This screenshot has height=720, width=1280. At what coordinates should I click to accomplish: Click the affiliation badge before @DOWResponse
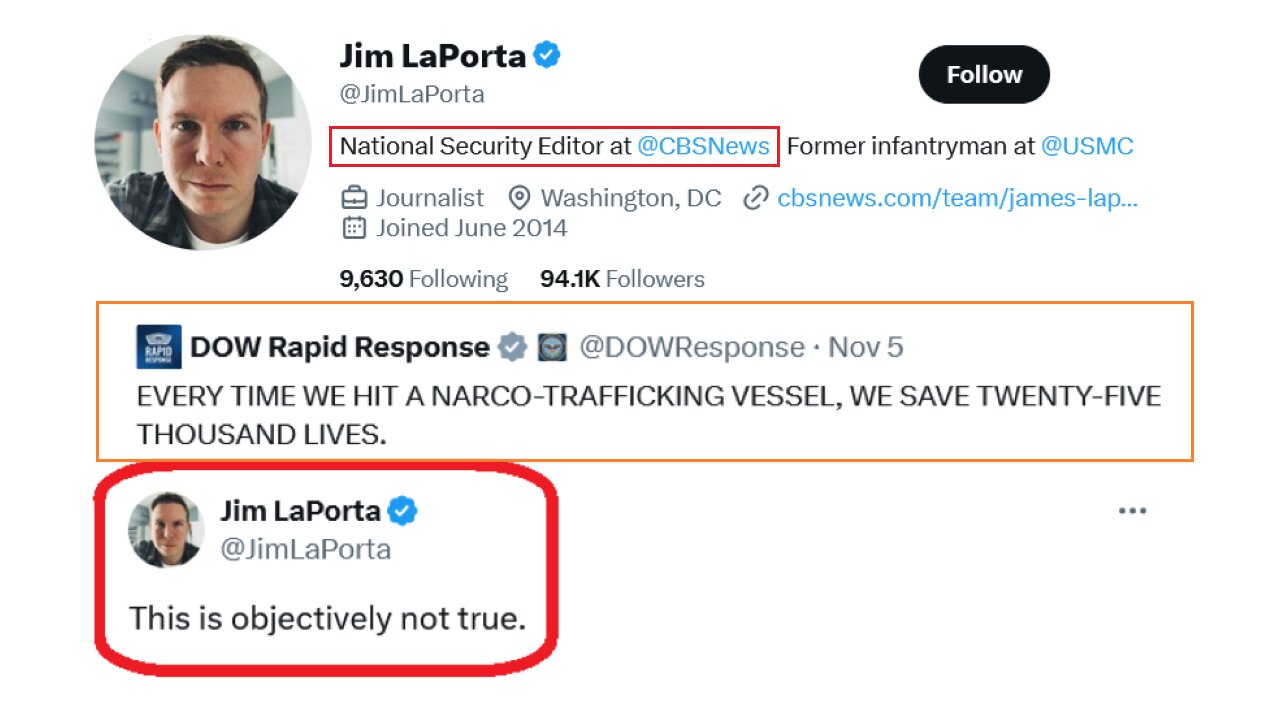(x=551, y=348)
